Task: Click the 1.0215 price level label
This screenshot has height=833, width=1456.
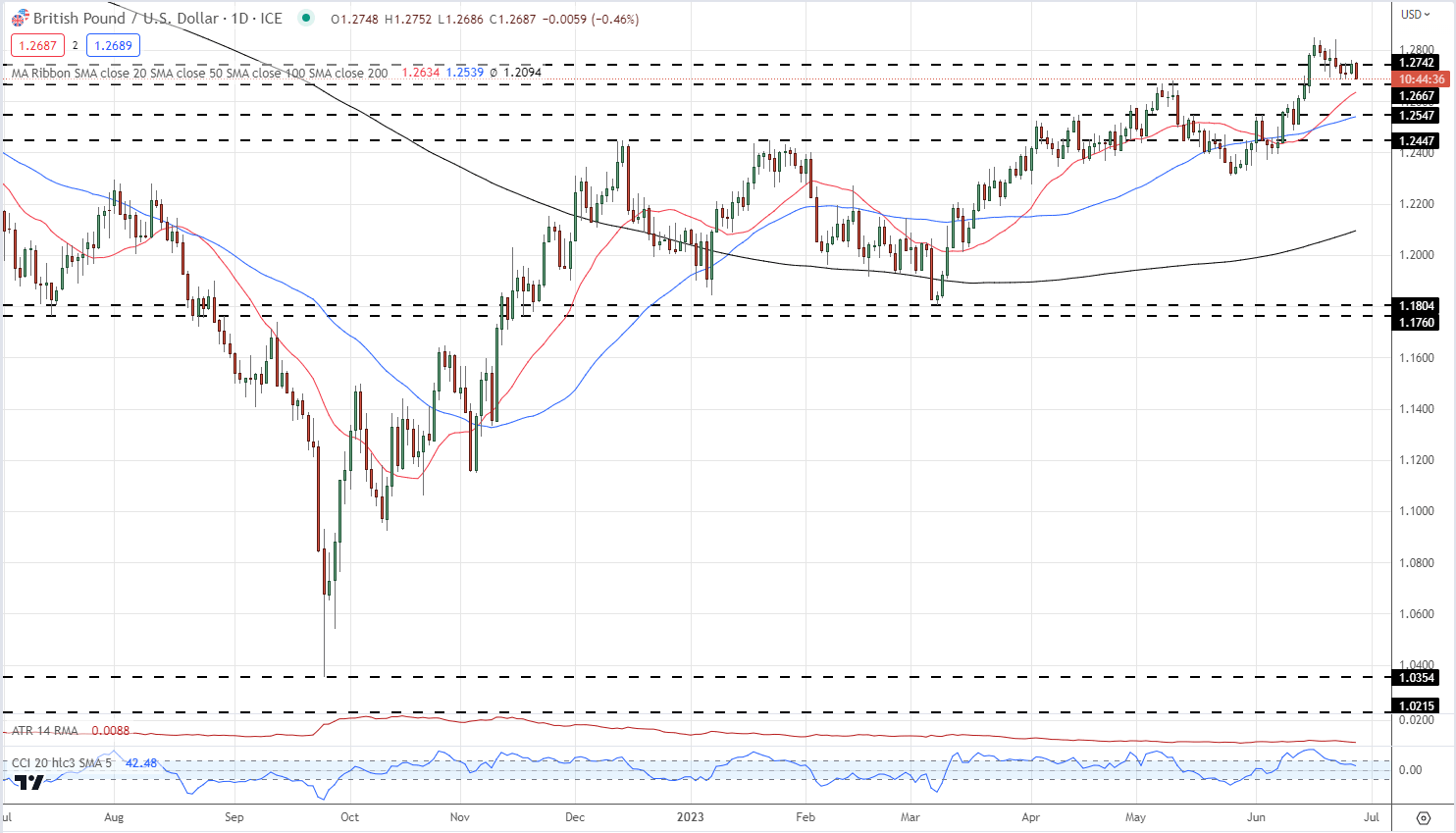Action: pos(1416,706)
